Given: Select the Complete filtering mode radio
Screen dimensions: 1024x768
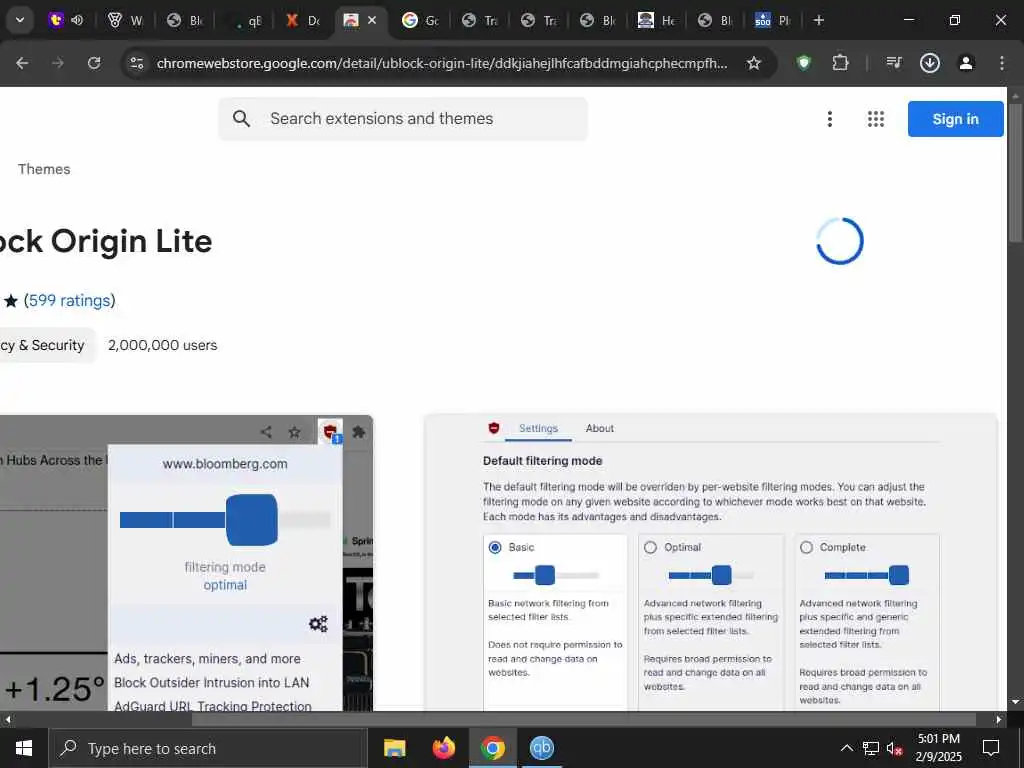Looking at the screenshot, I should (x=807, y=547).
